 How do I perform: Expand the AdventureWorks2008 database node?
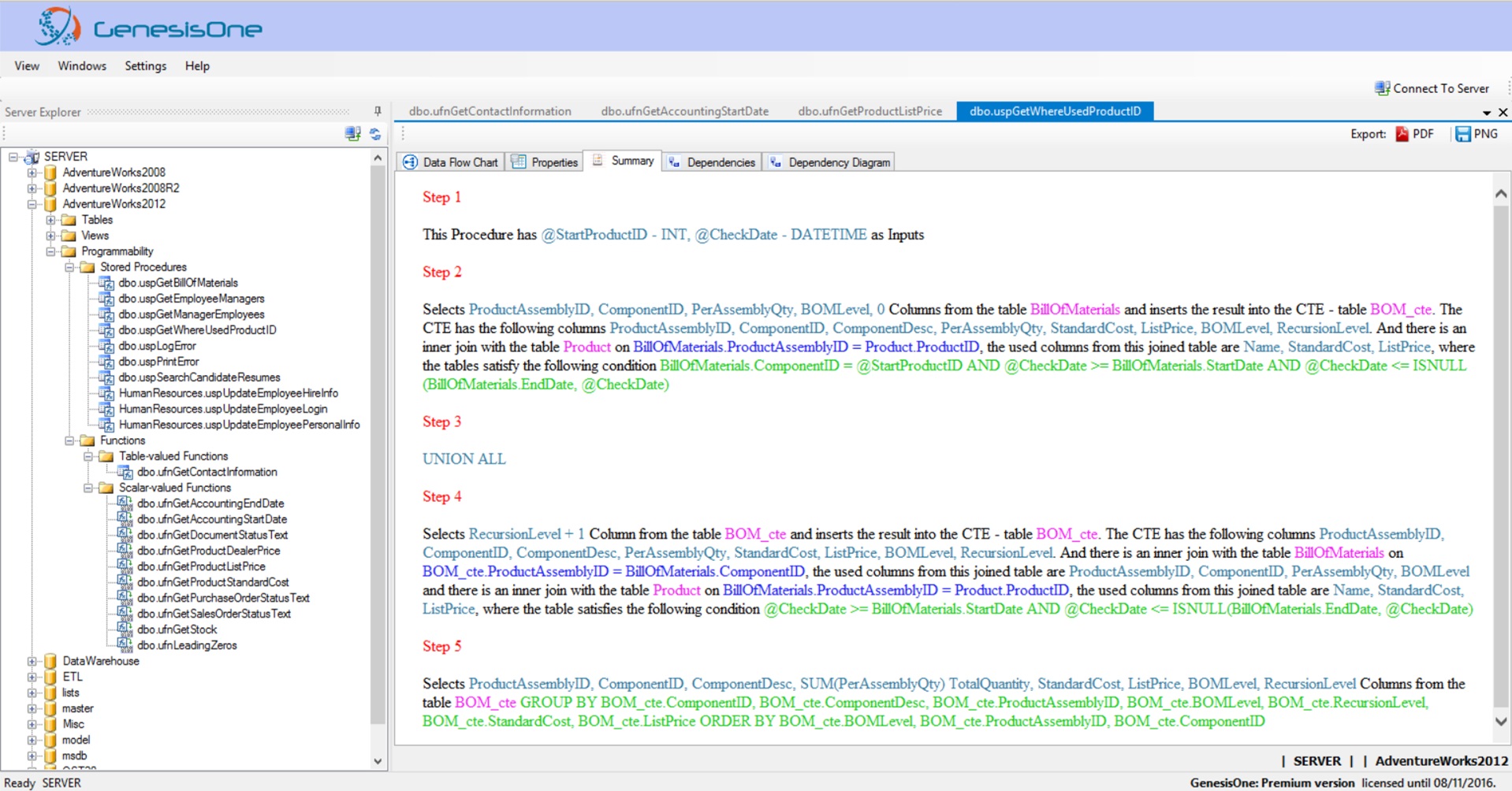[x=32, y=173]
